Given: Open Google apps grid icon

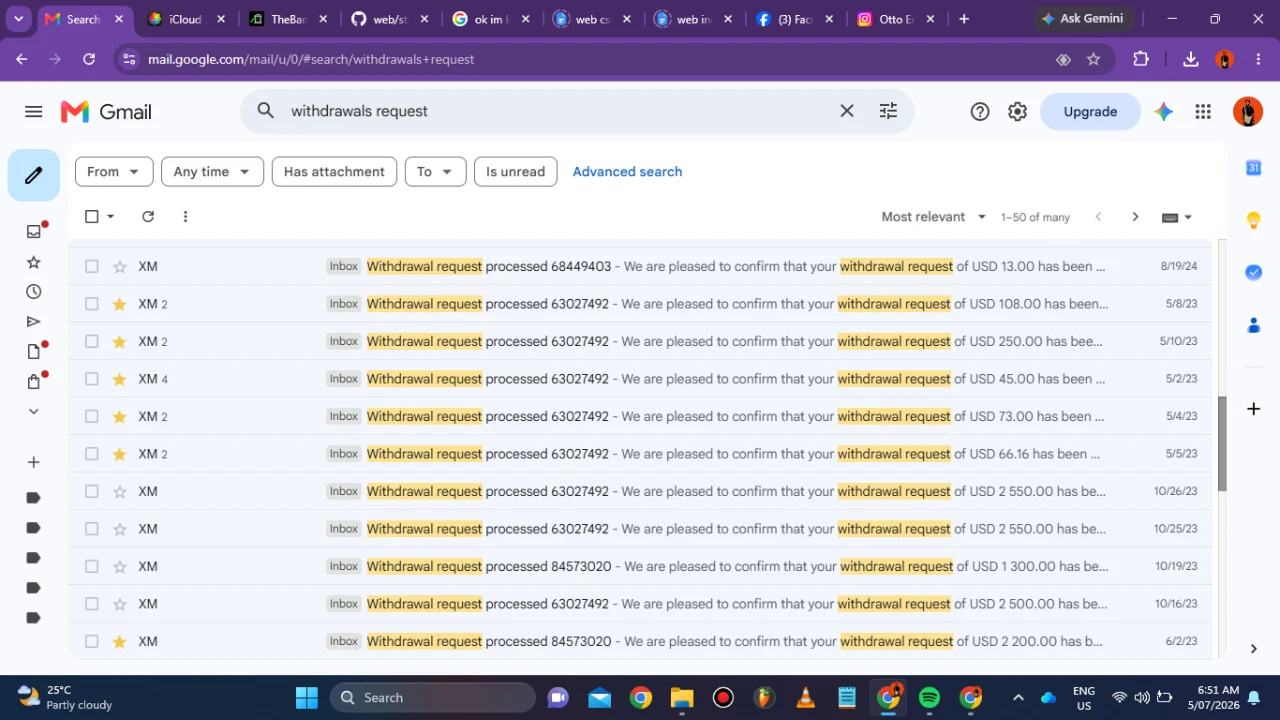Looking at the screenshot, I should coord(1203,112).
